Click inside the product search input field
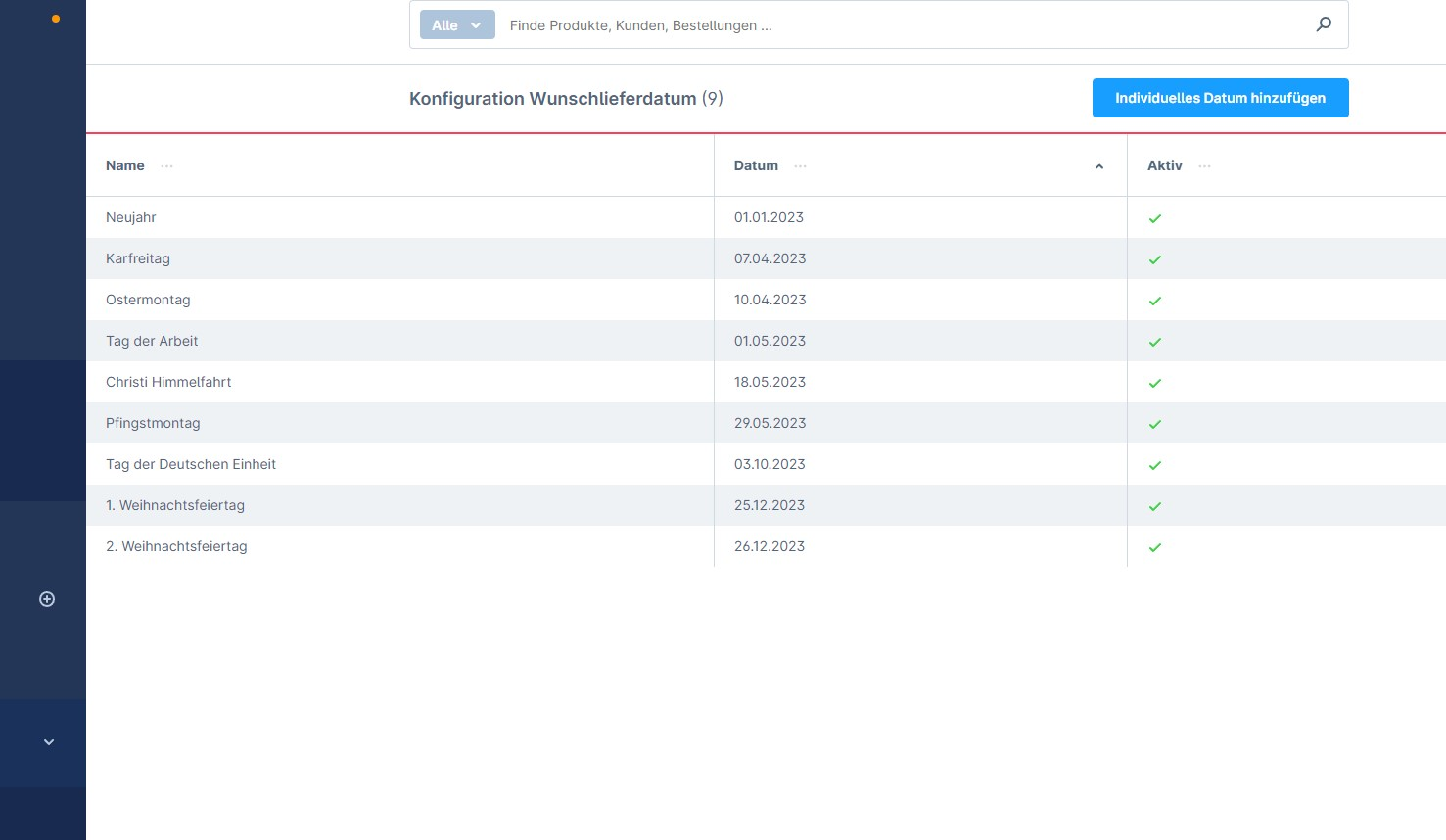The height and width of the screenshot is (840, 1446). (x=881, y=24)
